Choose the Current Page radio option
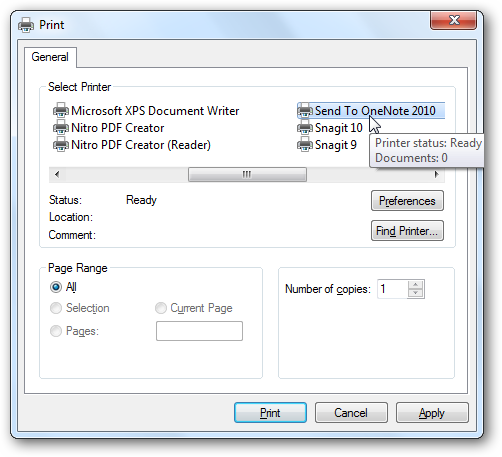This screenshot has height=457, width=502. coord(161,308)
